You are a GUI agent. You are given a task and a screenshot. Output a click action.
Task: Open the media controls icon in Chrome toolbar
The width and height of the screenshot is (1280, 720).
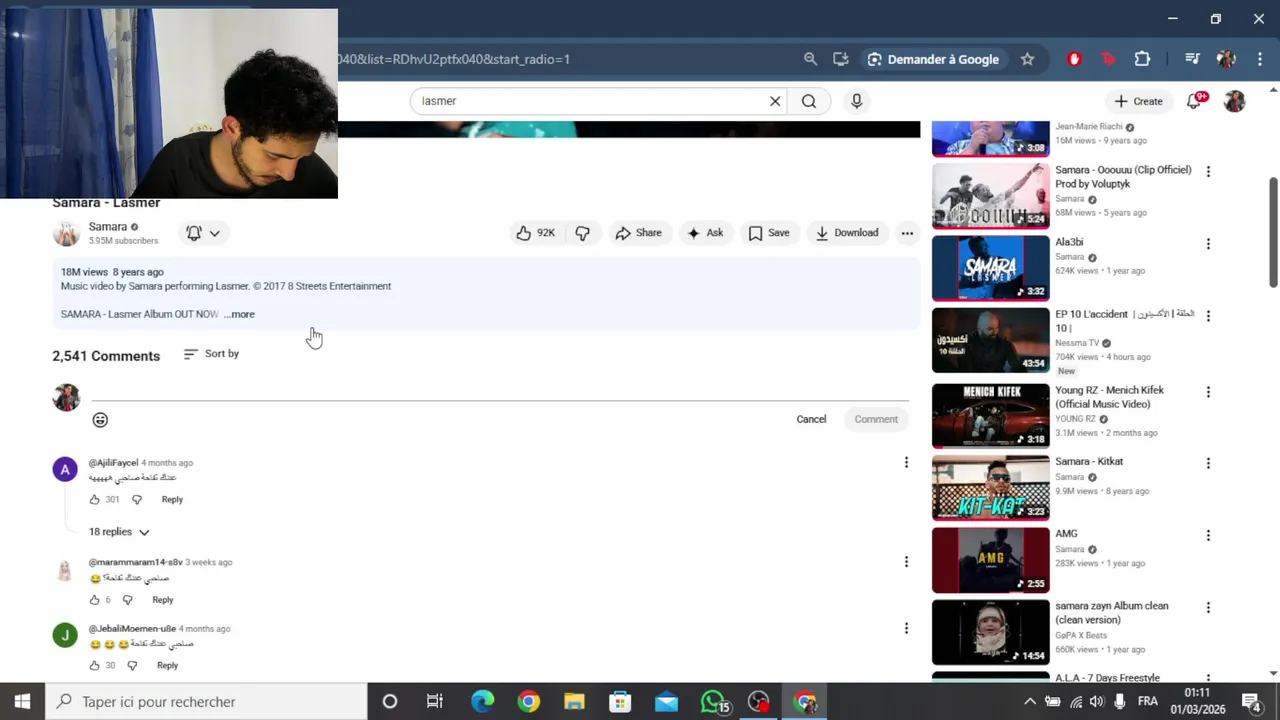point(1192,59)
